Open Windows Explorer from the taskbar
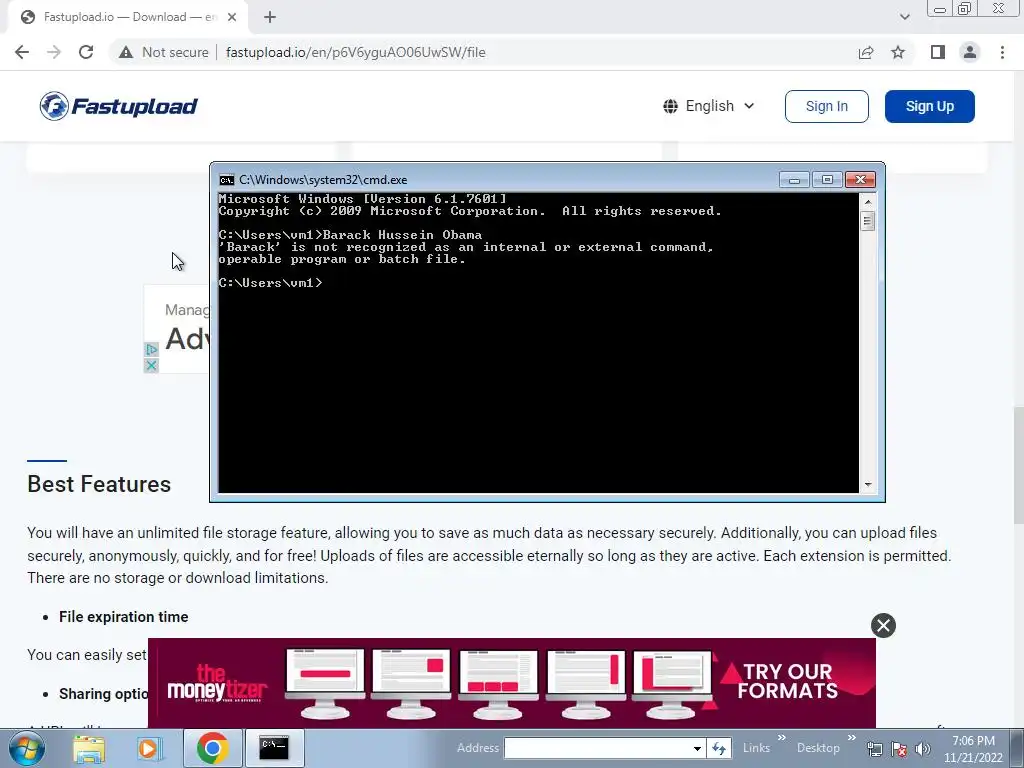 pyautogui.click(x=89, y=748)
